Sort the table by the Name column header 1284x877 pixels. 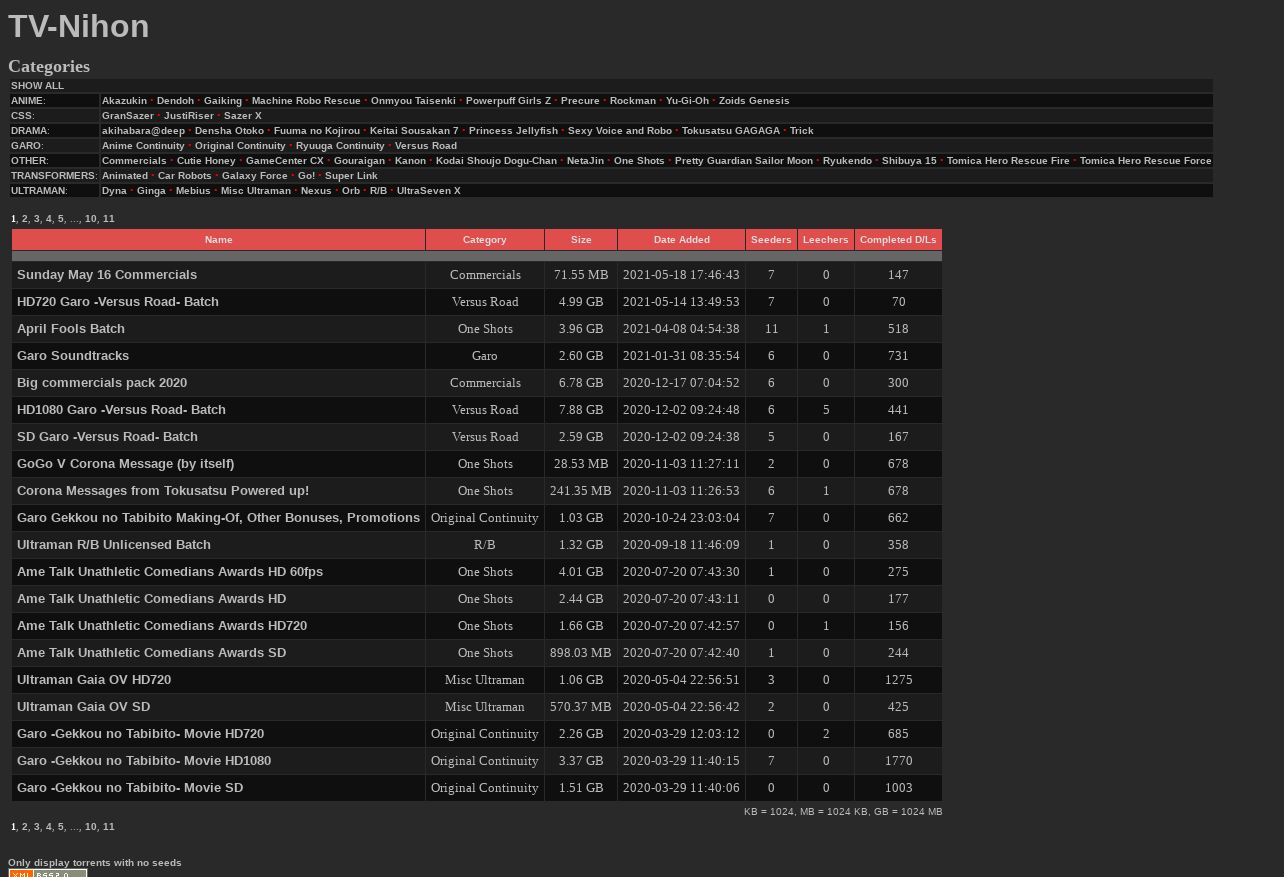218,240
